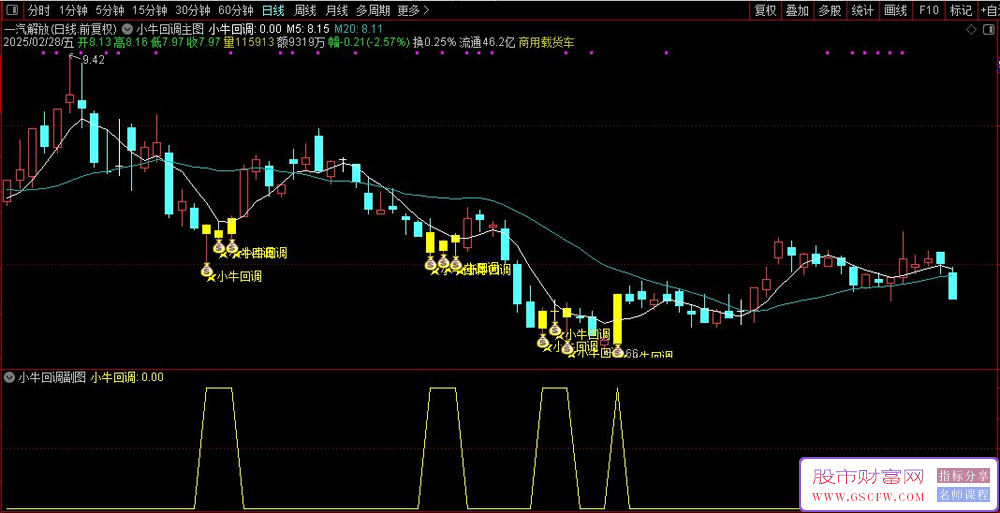Click the +自 add-to-watchlist button
The image size is (1000, 513).
click(989, 10)
